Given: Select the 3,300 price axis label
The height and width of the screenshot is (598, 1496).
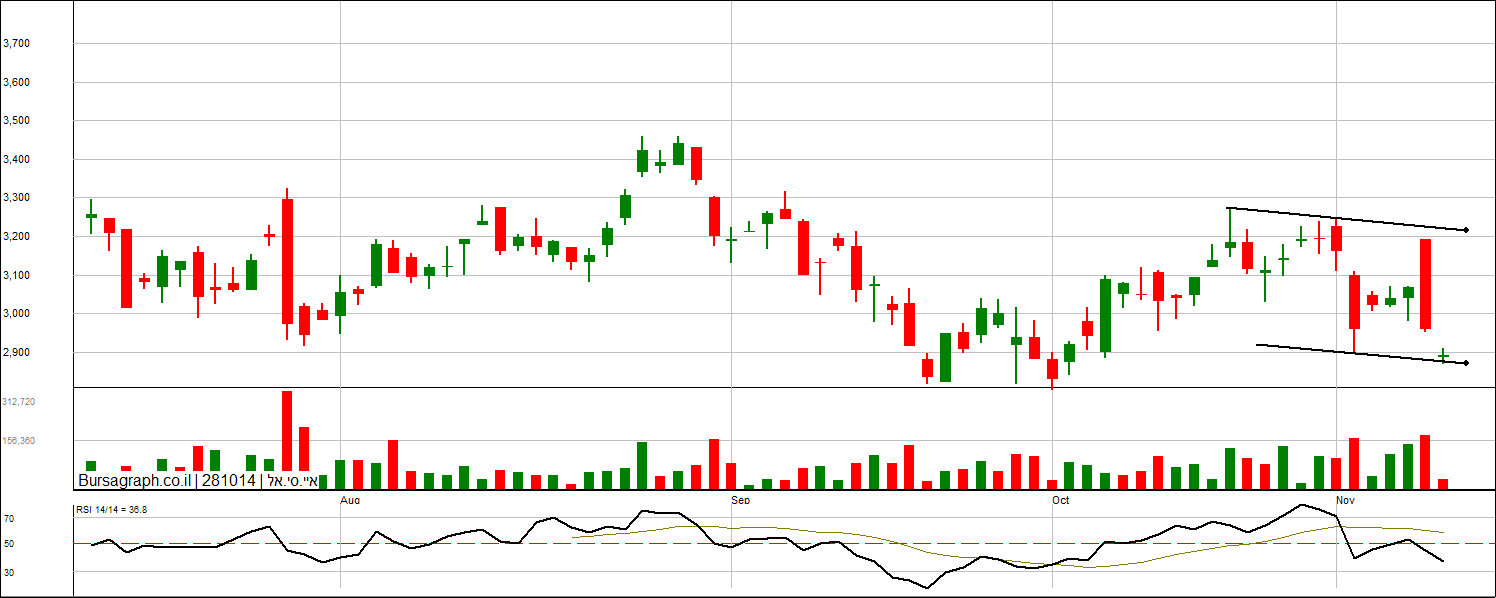Looking at the screenshot, I should (x=17, y=198).
